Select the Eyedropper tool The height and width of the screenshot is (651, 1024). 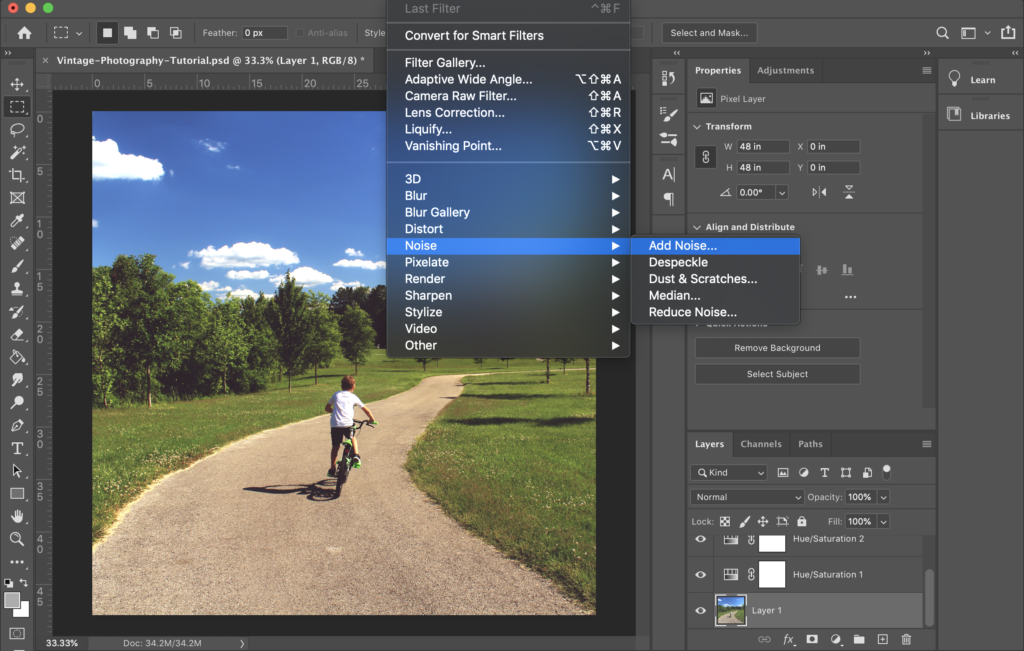point(18,221)
